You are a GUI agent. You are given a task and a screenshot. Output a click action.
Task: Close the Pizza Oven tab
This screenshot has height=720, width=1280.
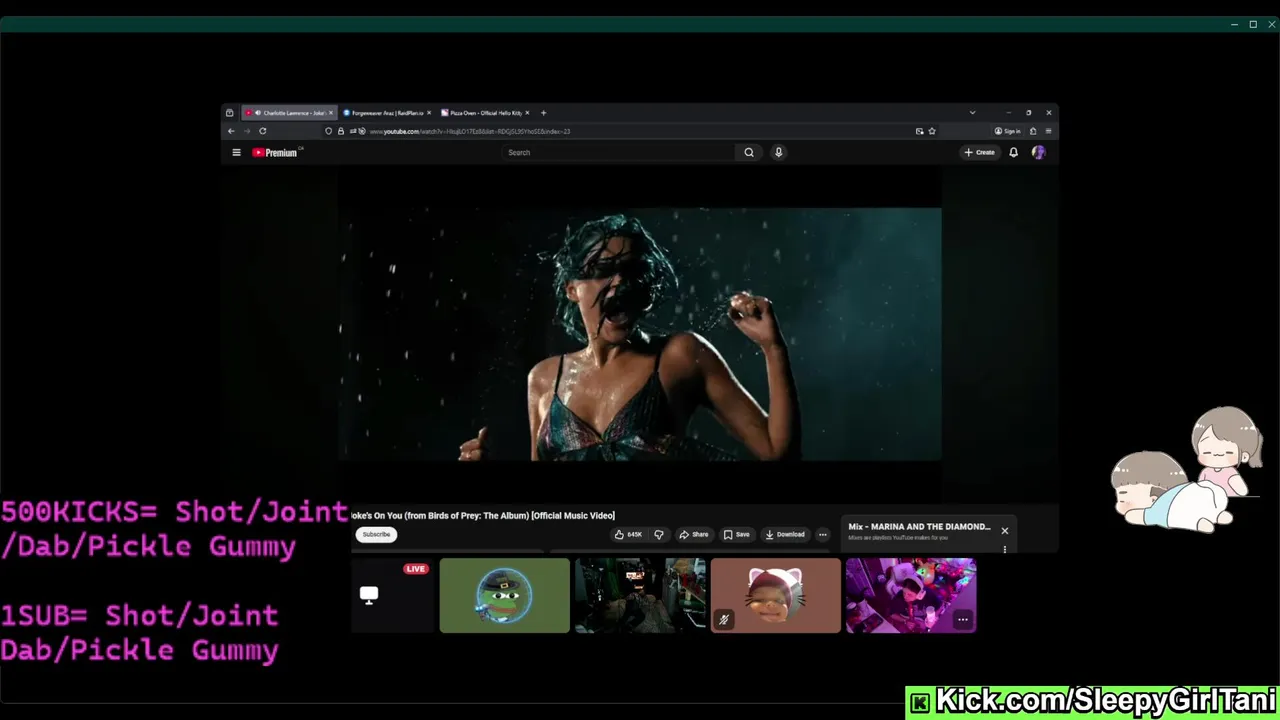[x=527, y=113]
